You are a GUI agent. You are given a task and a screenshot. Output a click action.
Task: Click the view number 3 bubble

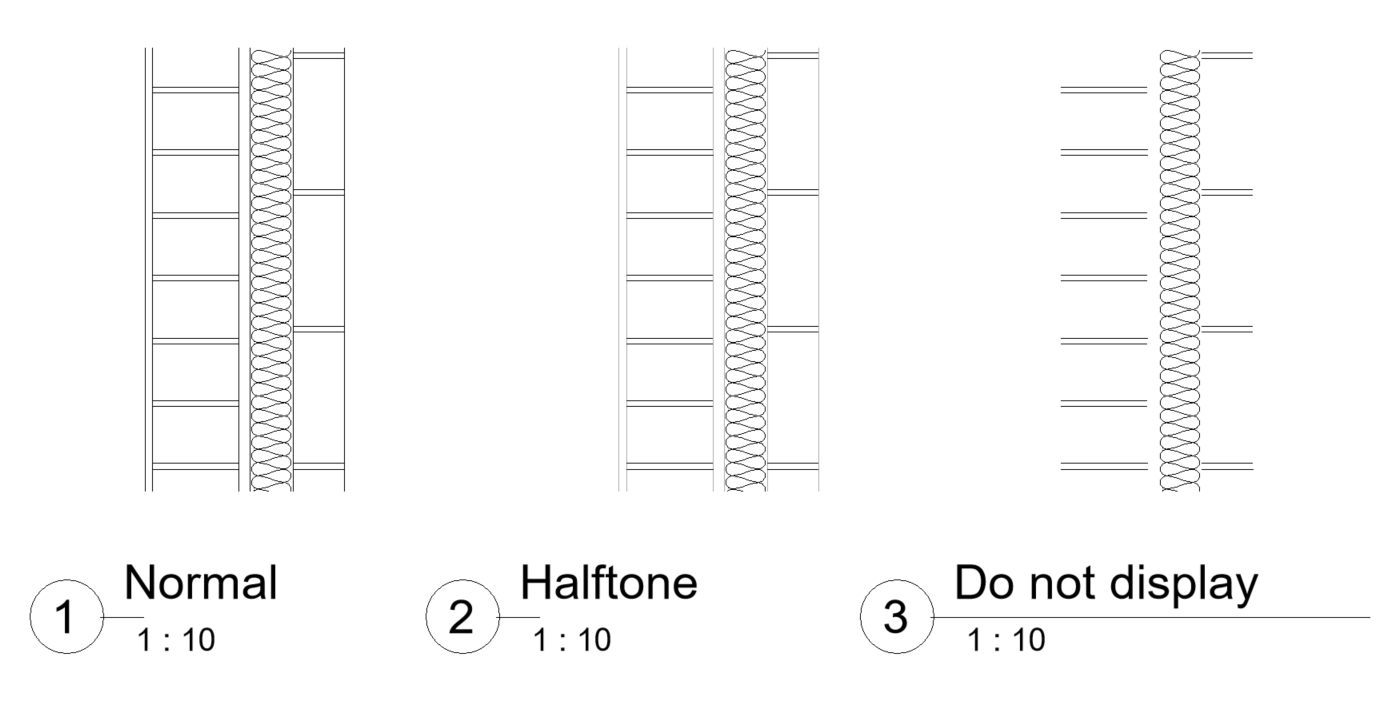pos(897,618)
